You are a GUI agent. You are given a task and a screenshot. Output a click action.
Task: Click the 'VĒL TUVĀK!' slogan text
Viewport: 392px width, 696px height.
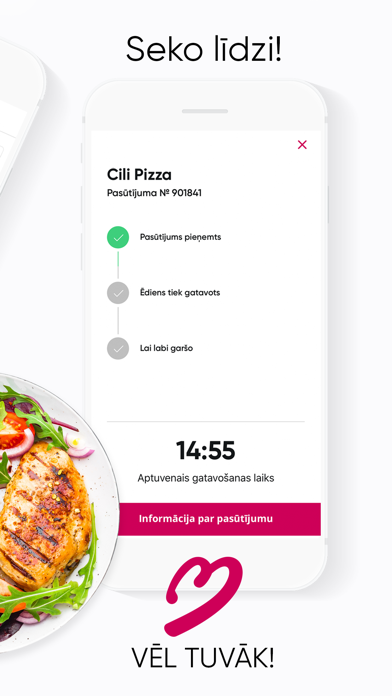coord(203,657)
